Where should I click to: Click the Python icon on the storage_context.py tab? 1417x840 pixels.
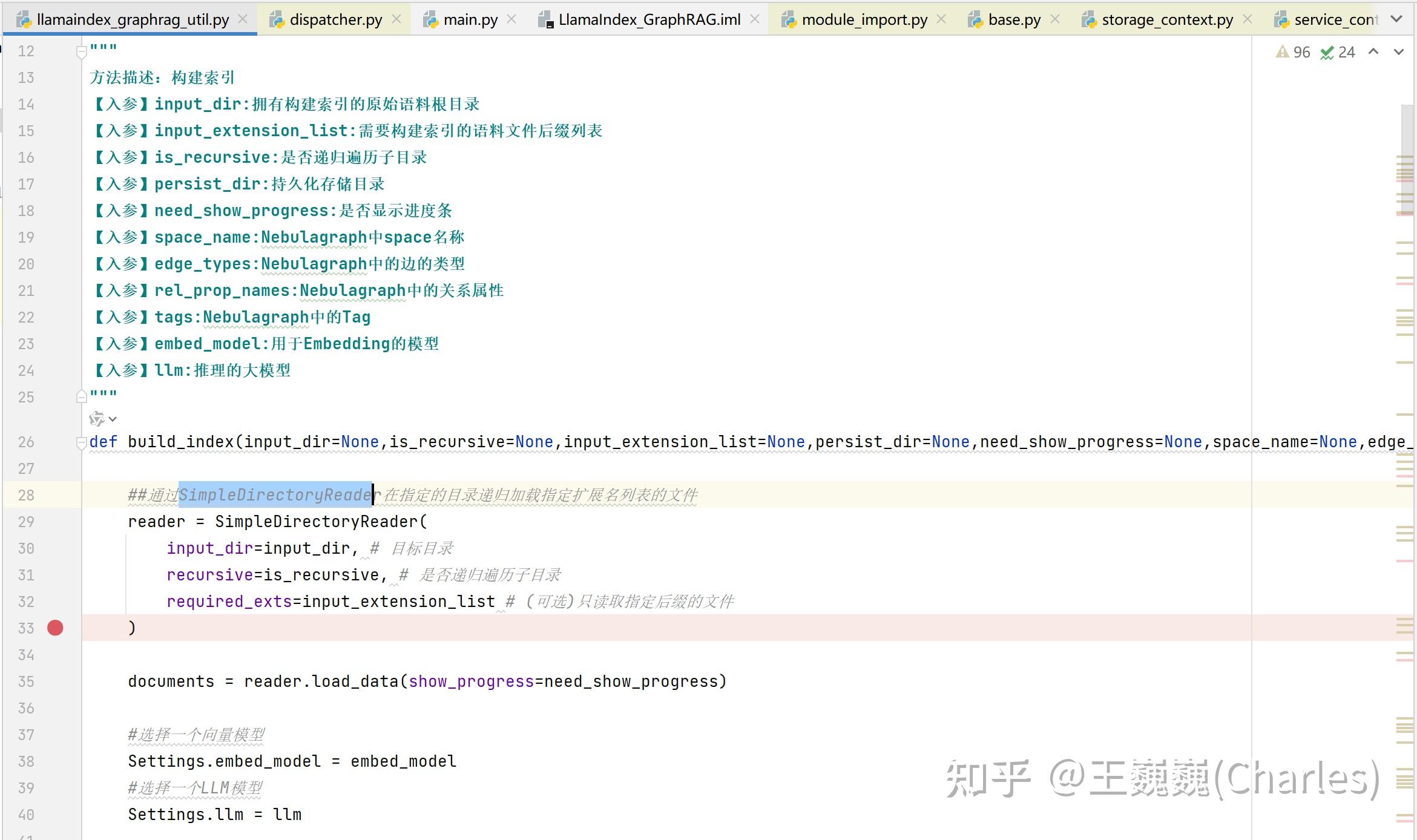pyautogui.click(x=1088, y=19)
